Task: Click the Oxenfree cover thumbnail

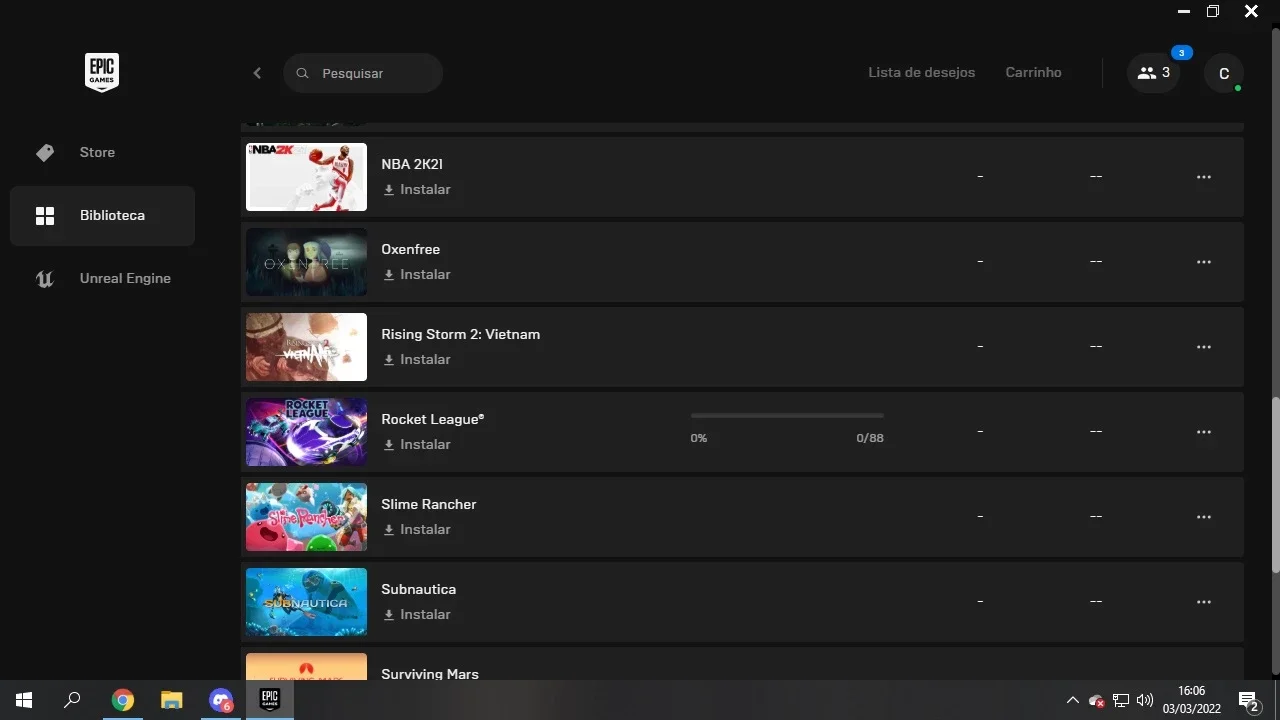Action: (x=306, y=262)
